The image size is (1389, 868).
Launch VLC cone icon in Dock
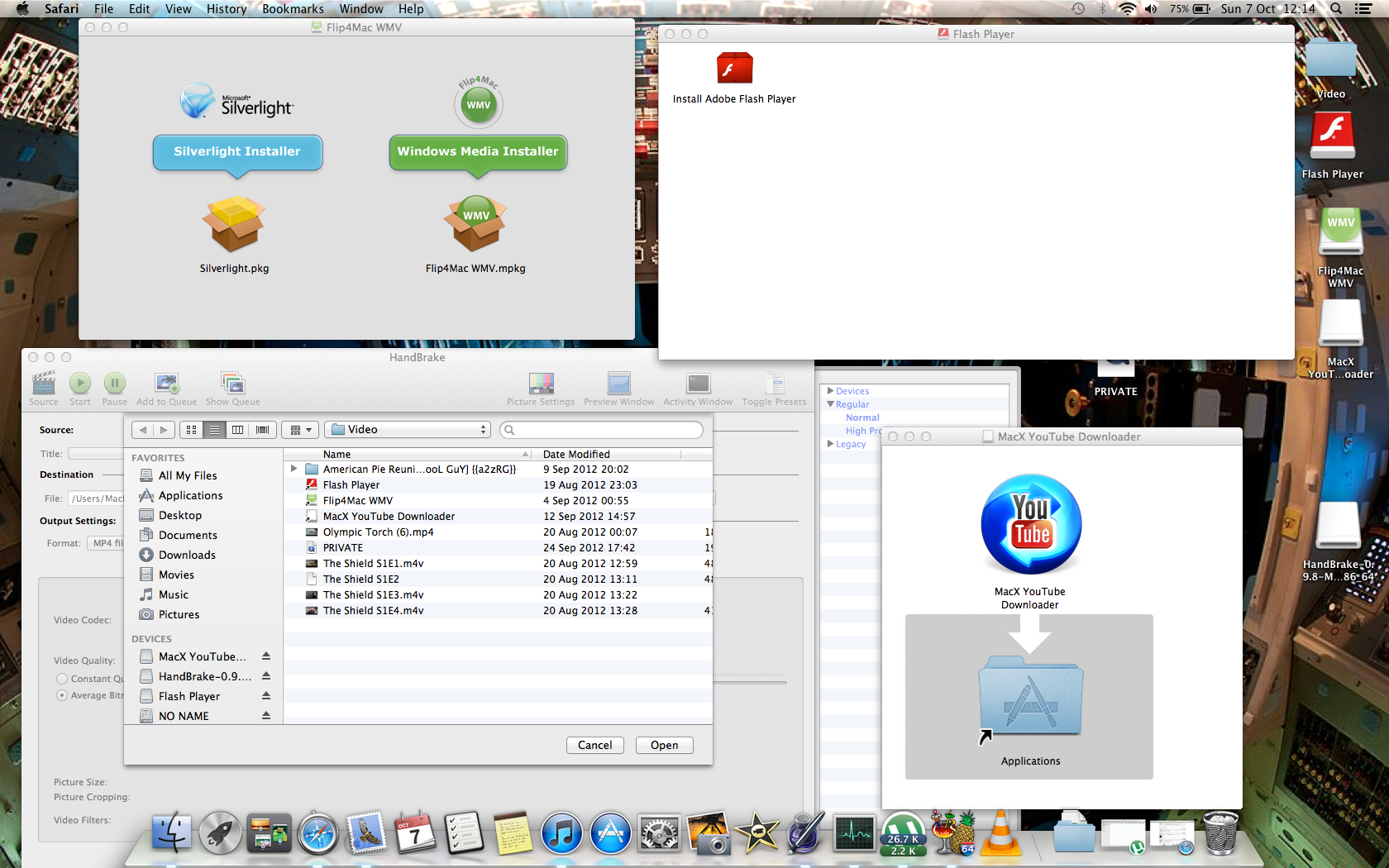click(1000, 833)
